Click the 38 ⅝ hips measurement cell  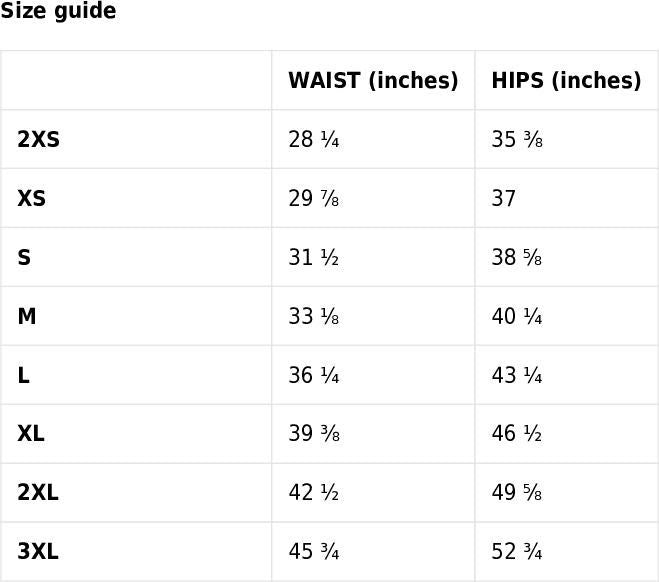click(x=517, y=258)
